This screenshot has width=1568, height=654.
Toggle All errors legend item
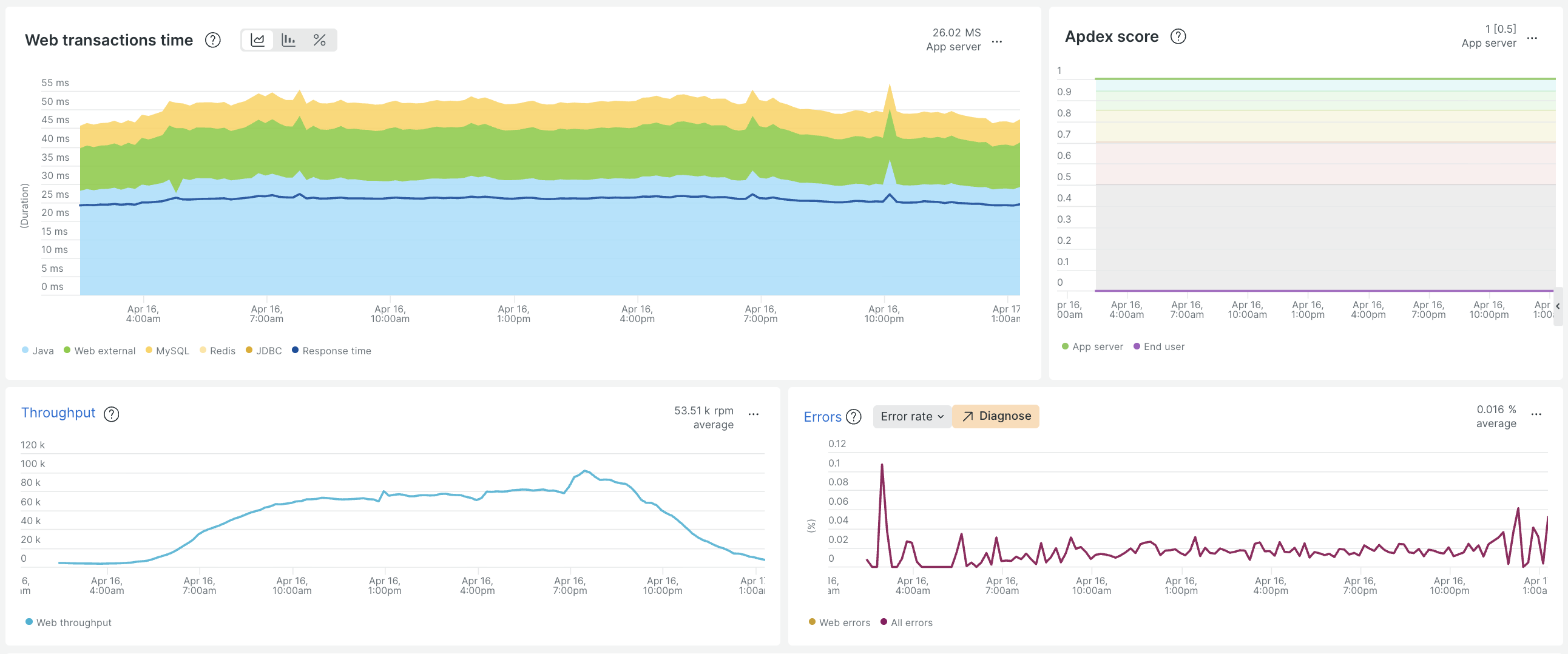click(x=907, y=622)
